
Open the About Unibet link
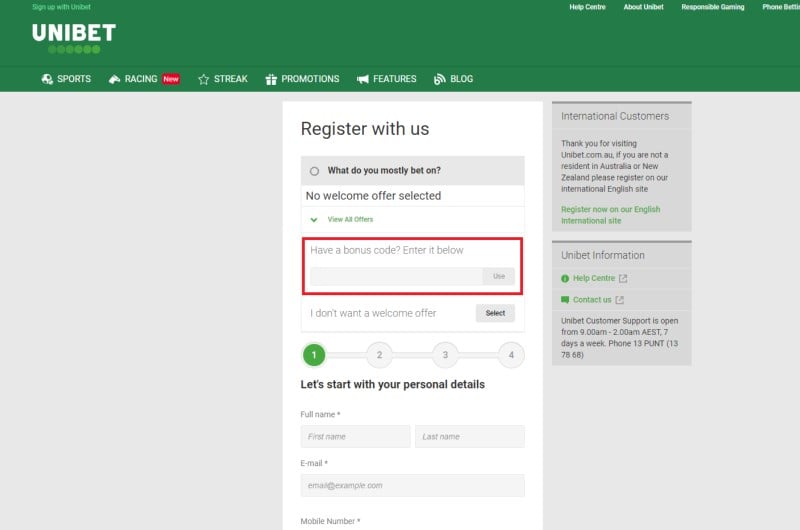coord(643,7)
